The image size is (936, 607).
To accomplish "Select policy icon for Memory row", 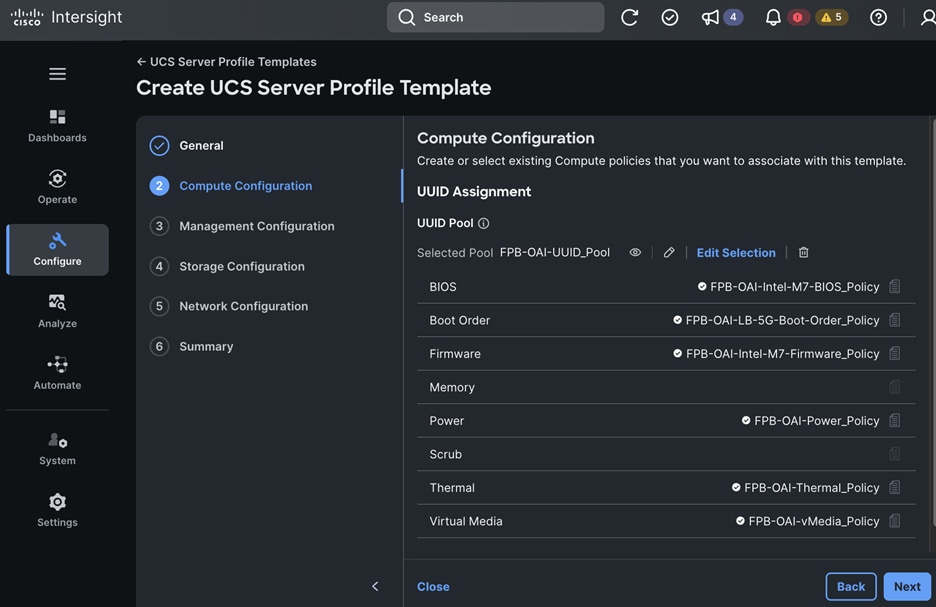I will [x=894, y=387].
